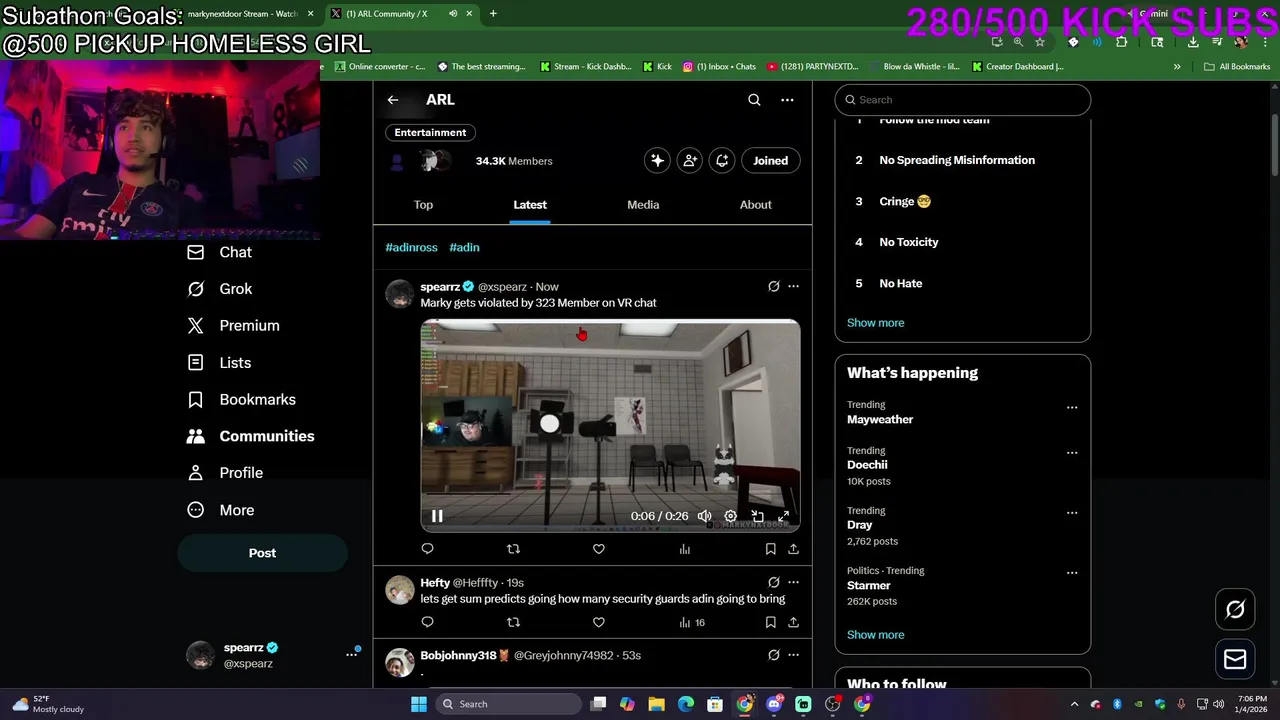Viewport: 1280px width, 720px height.
Task: Click Grok icon on spearrz's post
Action: pos(773,286)
